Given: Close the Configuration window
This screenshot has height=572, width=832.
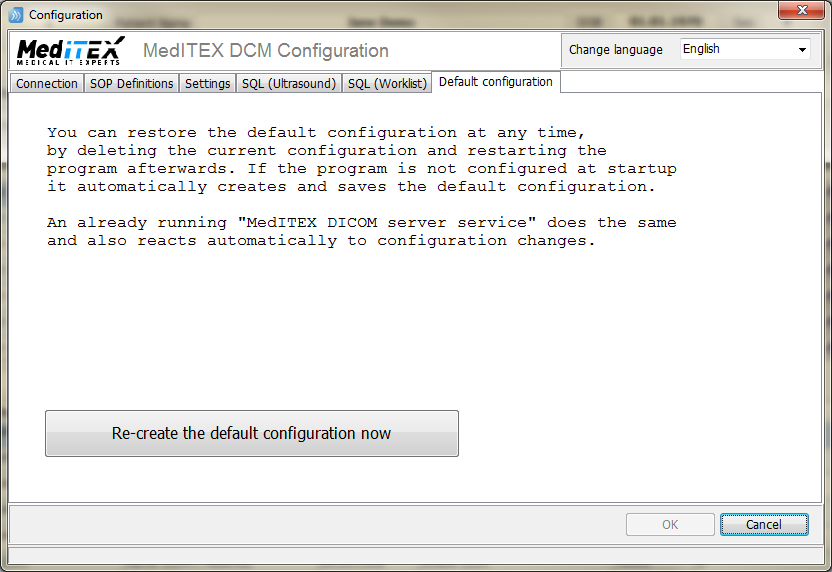Looking at the screenshot, I should [x=802, y=10].
